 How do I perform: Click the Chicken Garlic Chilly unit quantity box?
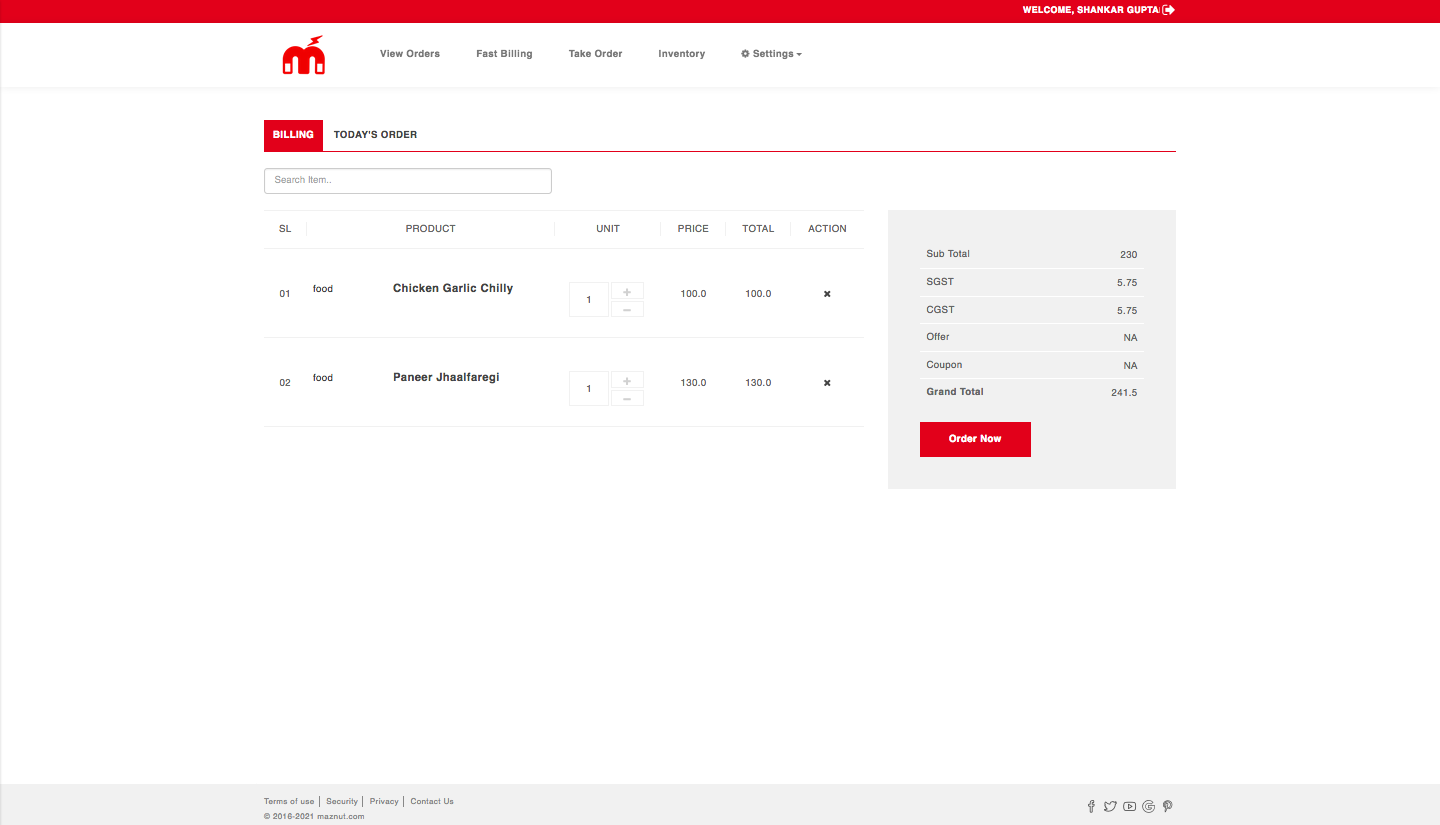589,300
